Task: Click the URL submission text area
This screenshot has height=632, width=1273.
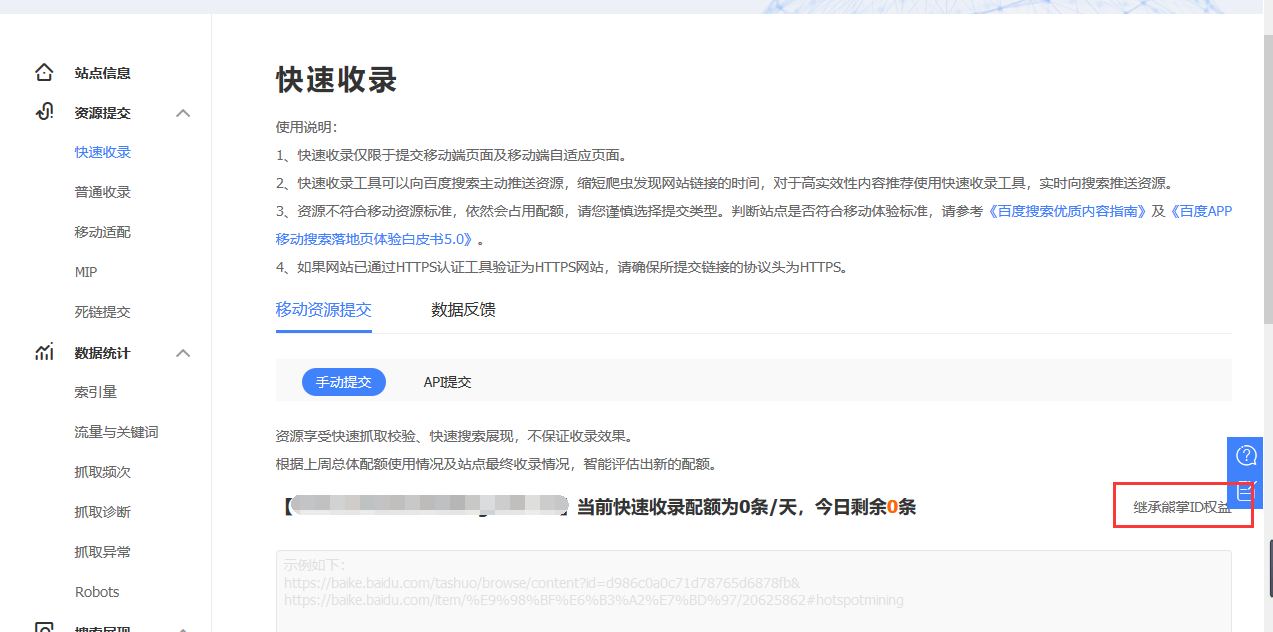Action: 753,595
